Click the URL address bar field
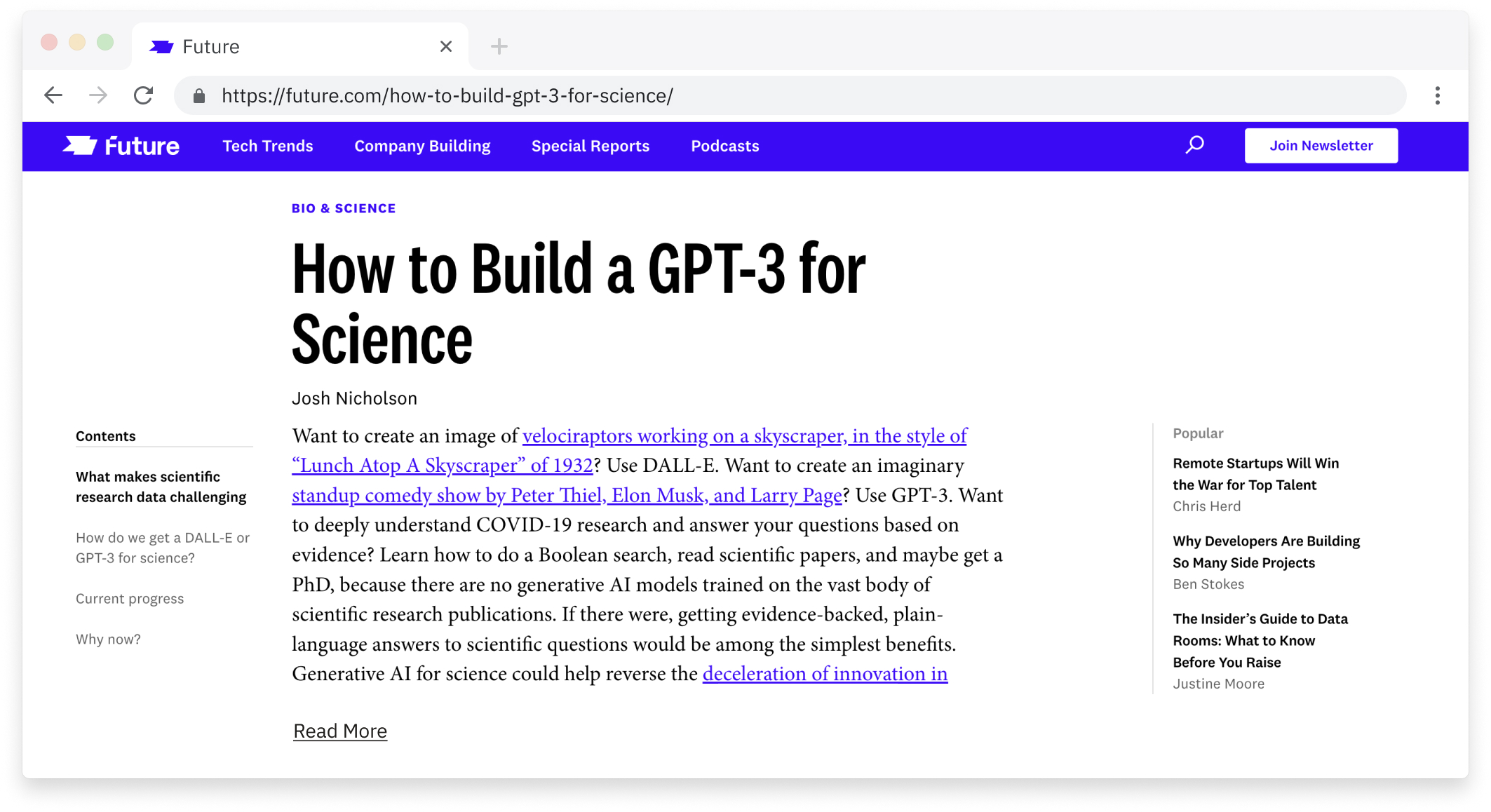Screen dimensions: 1491x812 tap(771, 95)
